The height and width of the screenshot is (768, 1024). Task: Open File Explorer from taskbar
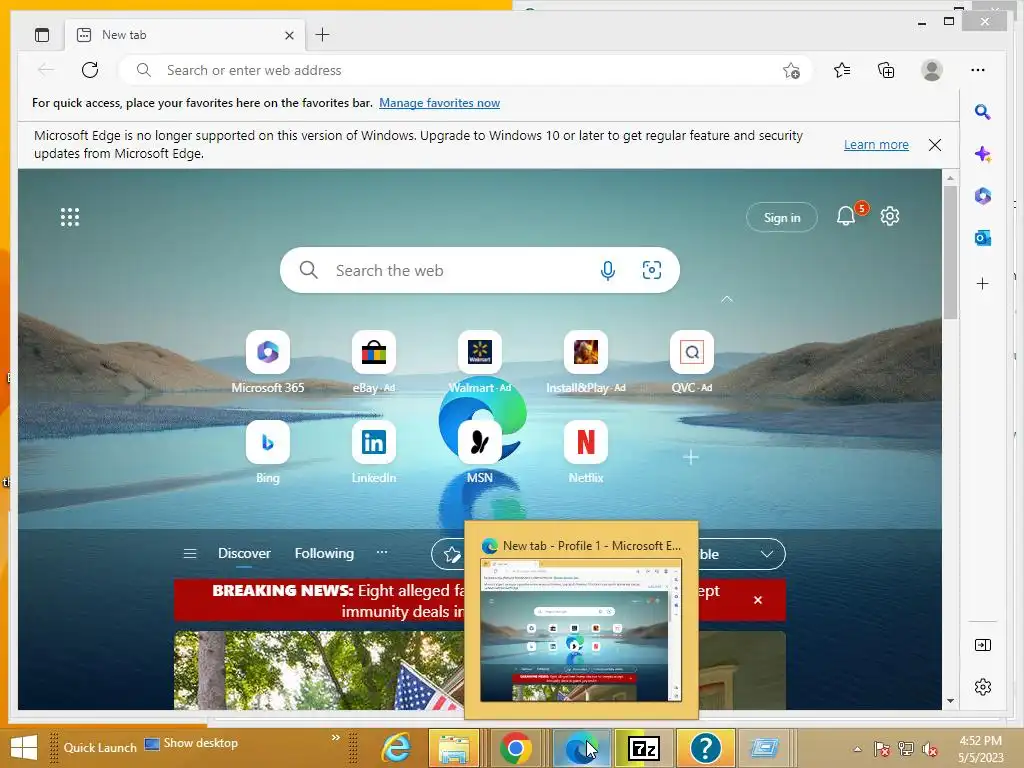454,748
